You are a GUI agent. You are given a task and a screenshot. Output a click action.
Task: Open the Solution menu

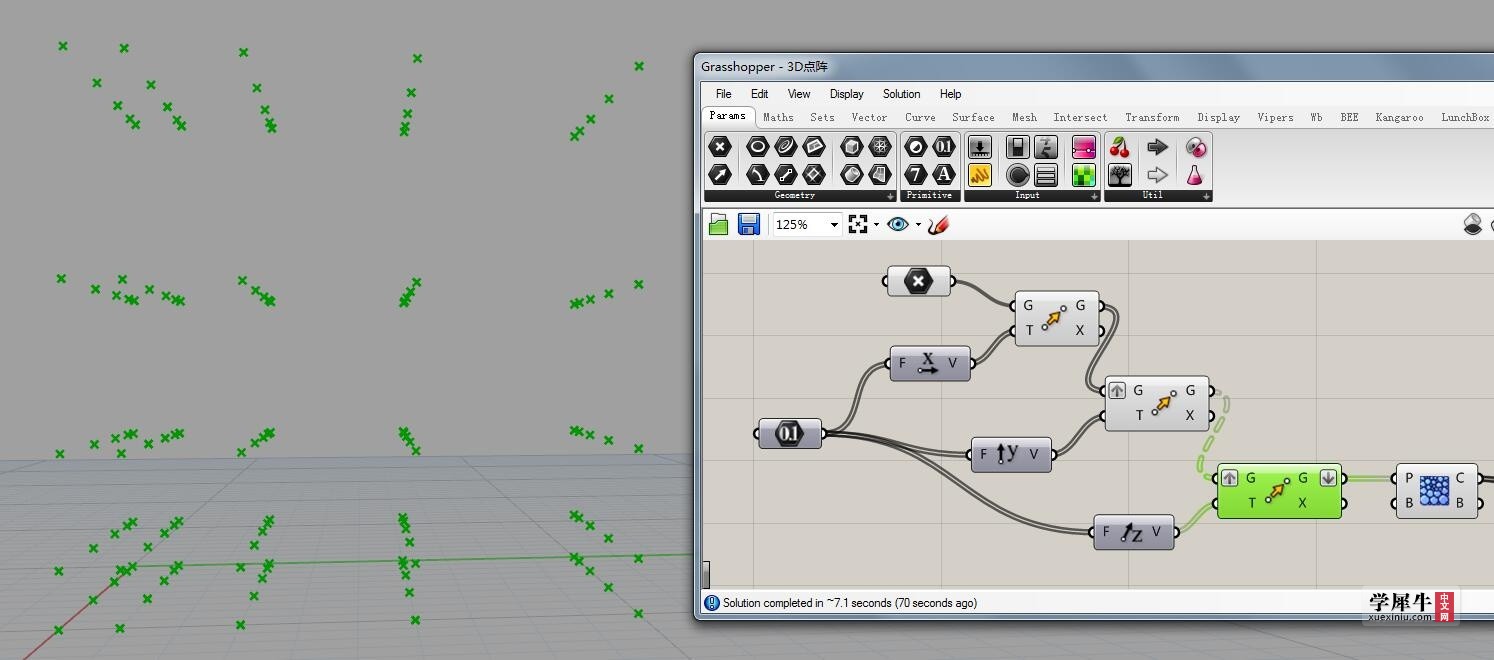[901, 94]
